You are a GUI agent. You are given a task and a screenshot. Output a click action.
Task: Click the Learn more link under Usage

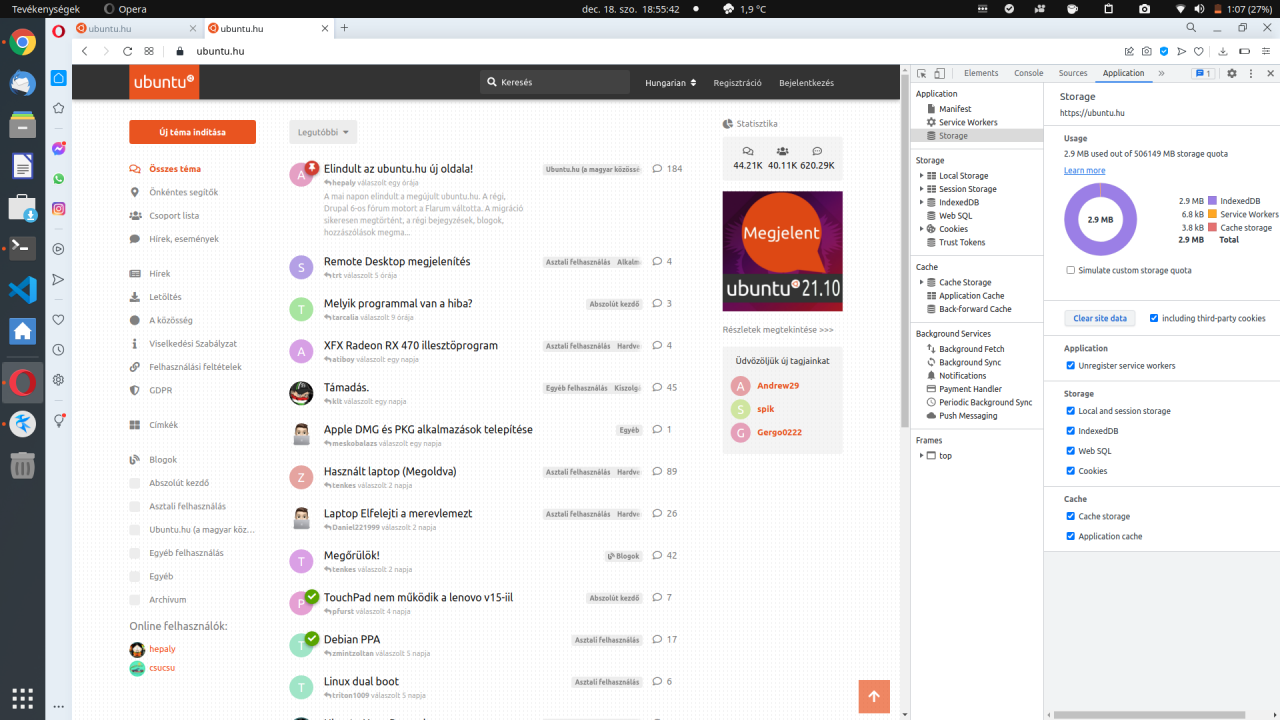pyautogui.click(x=1084, y=171)
